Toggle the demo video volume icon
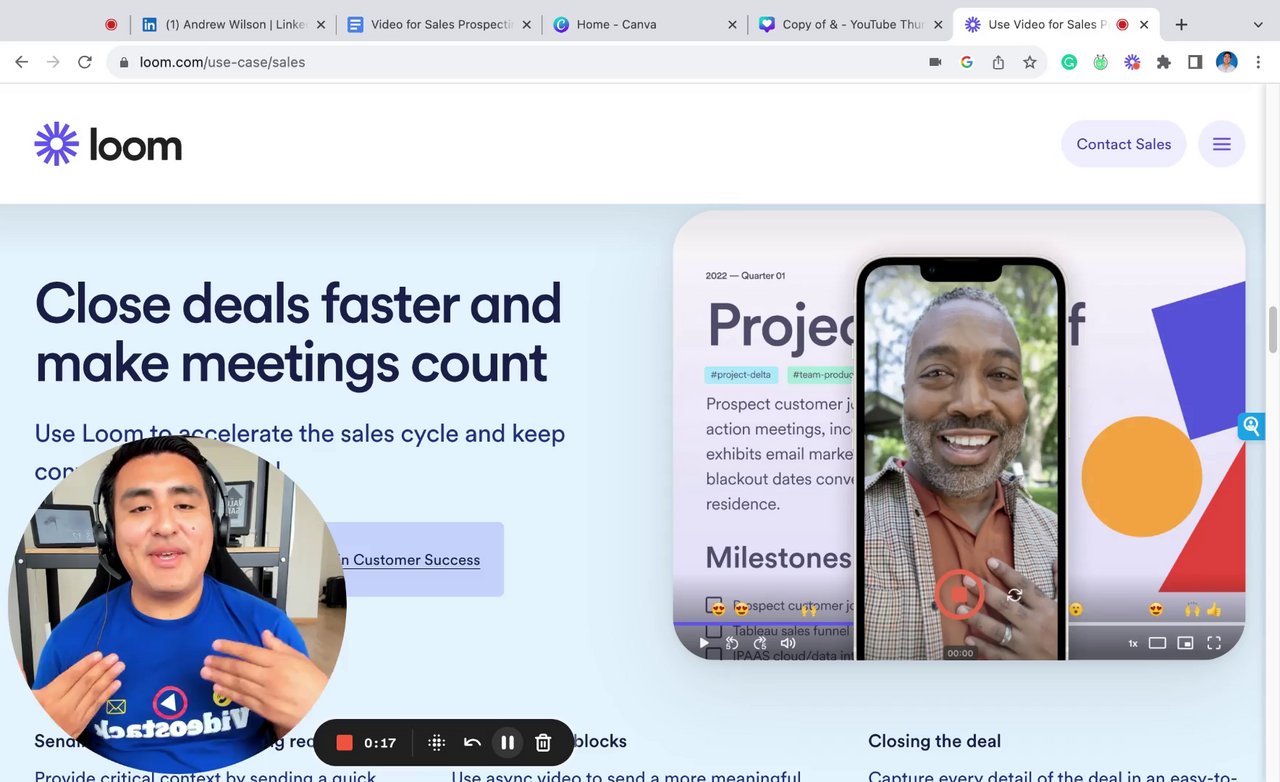The image size is (1280, 782). tap(788, 643)
